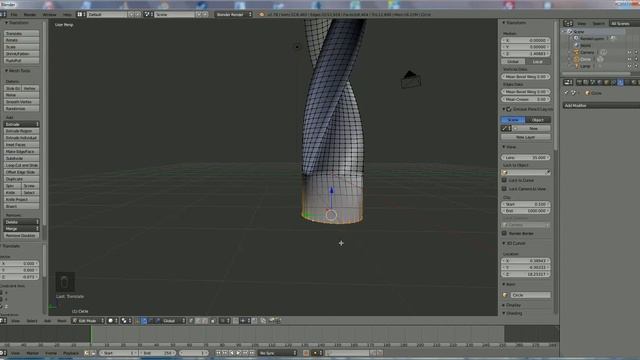The height and width of the screenshot is (360, 640).
Task: Toggle Lock to Cursor checkbox
Action: tap(504, 180)
